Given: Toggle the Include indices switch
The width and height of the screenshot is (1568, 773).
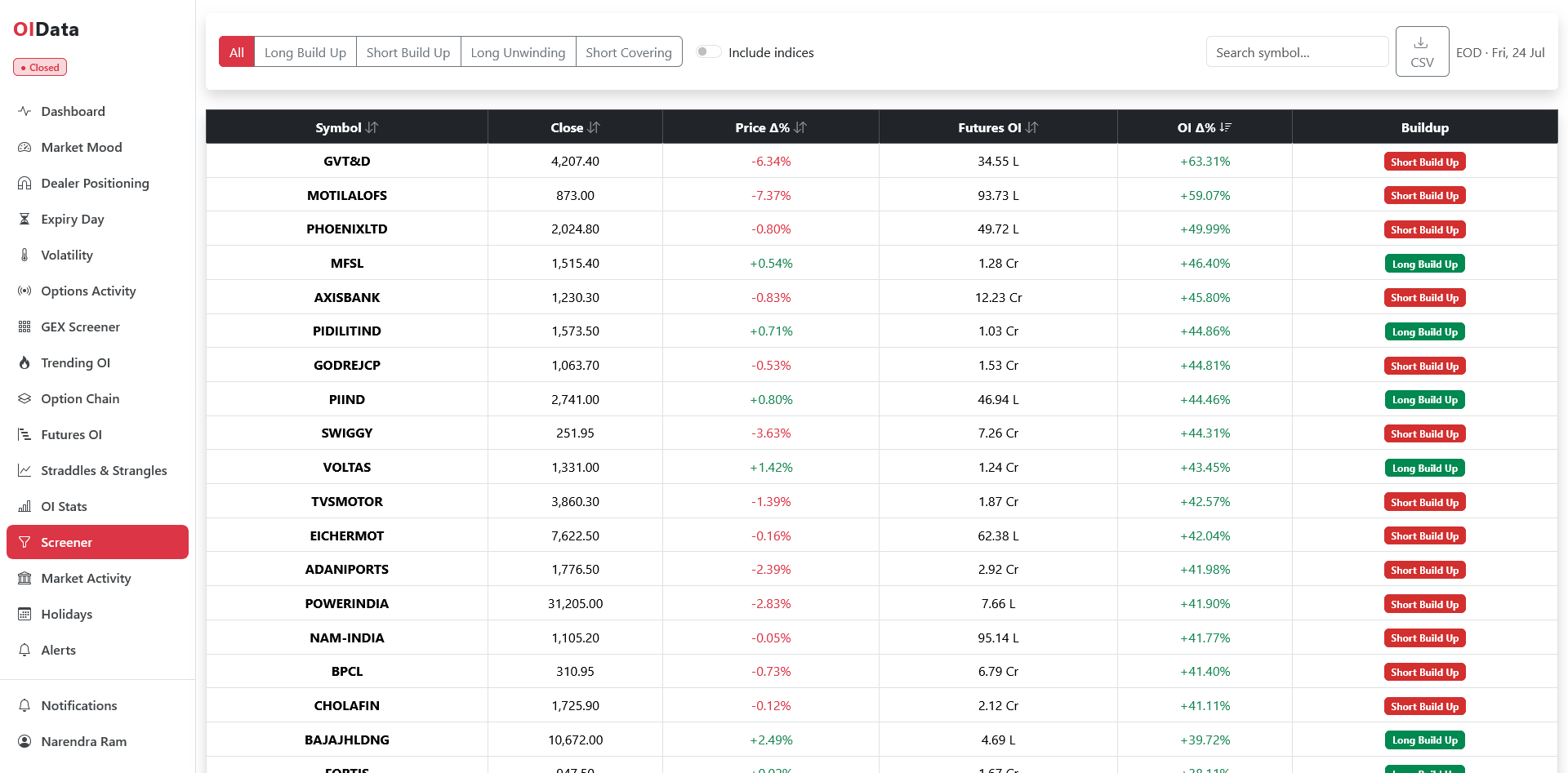Looking at the screenshot, I should (708, 51).
